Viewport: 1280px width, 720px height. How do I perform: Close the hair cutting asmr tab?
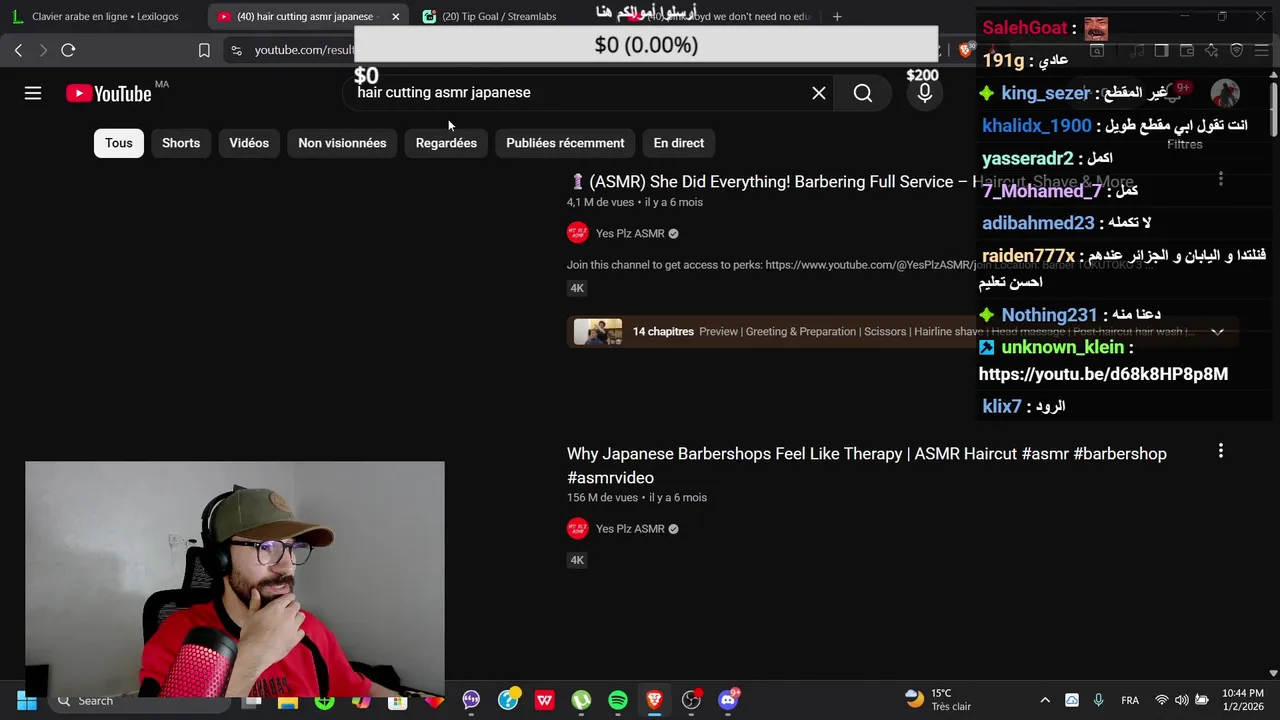(x=395, y=16)
